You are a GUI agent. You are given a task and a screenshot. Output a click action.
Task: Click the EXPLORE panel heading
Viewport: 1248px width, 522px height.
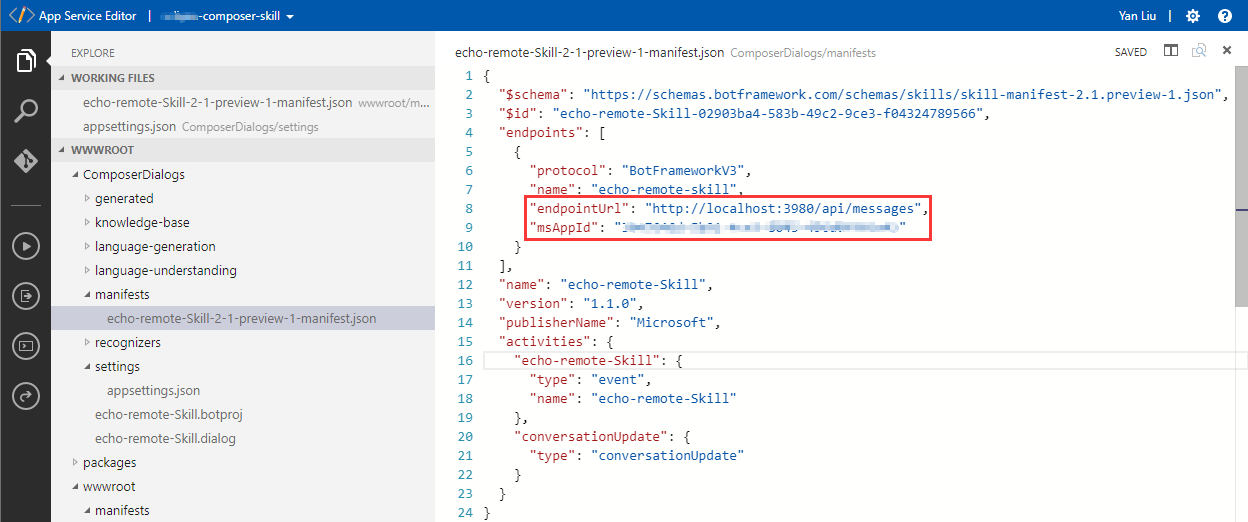93,53
